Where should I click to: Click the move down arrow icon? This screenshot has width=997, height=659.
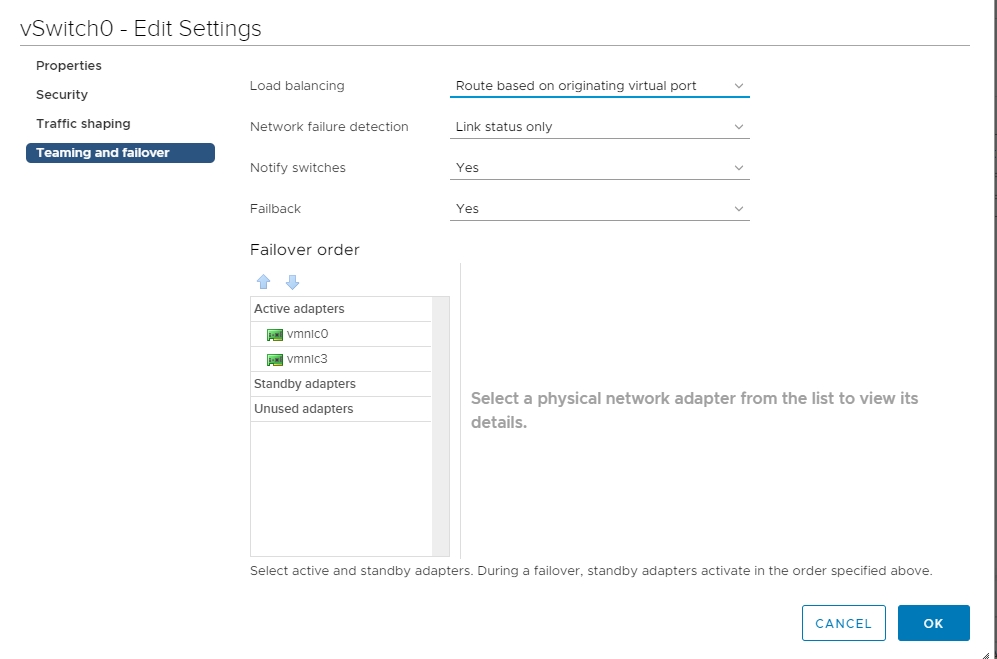292,282
